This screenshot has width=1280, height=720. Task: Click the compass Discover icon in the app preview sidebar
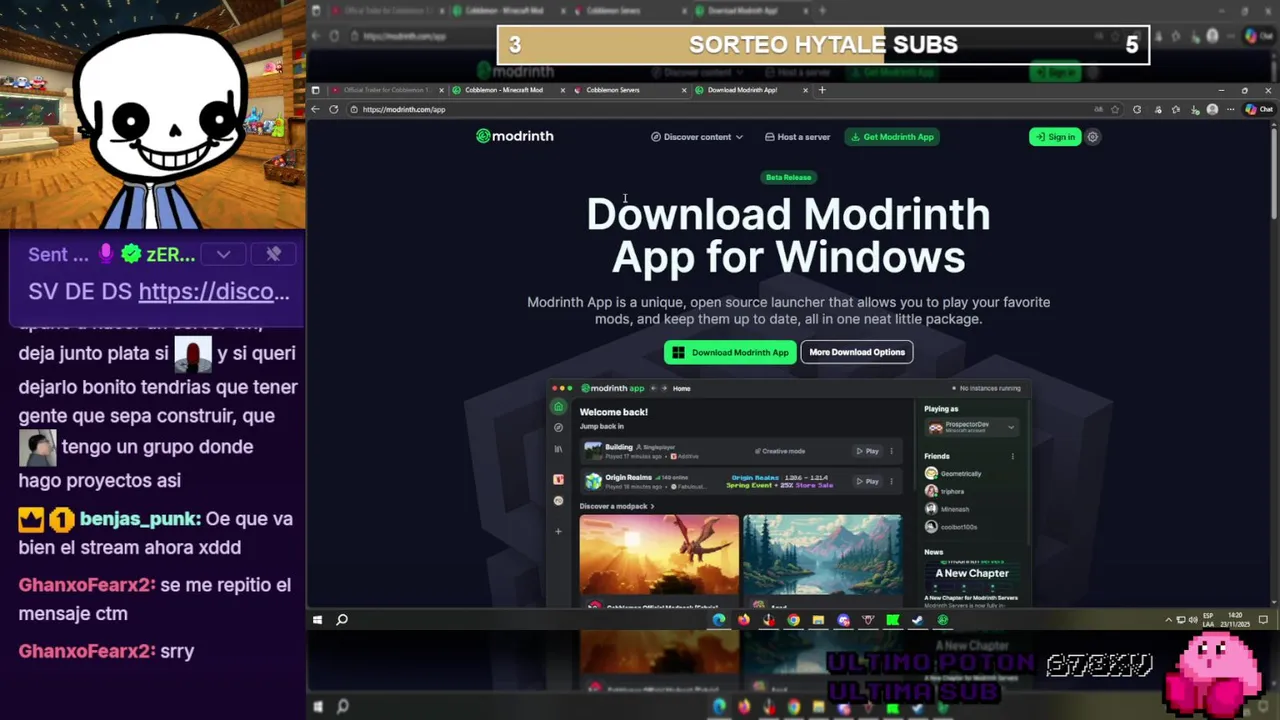coord(558,427)
